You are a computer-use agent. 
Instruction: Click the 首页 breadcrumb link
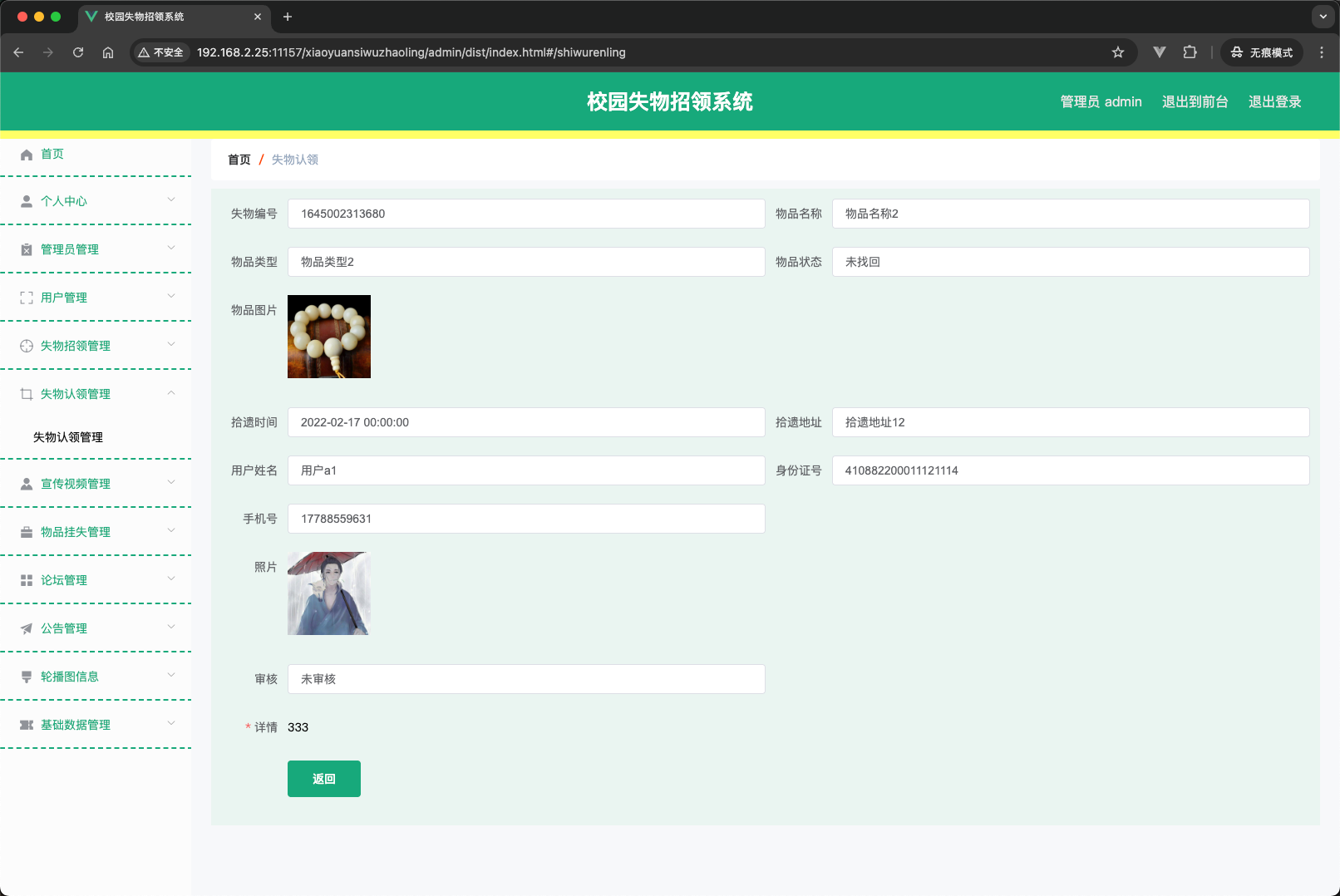(x=239, y=160)
